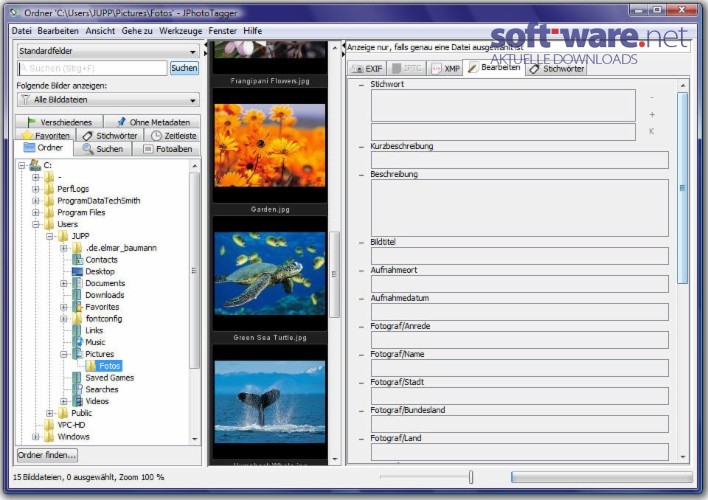Open the Werkzeuge menu

[181, 31]
